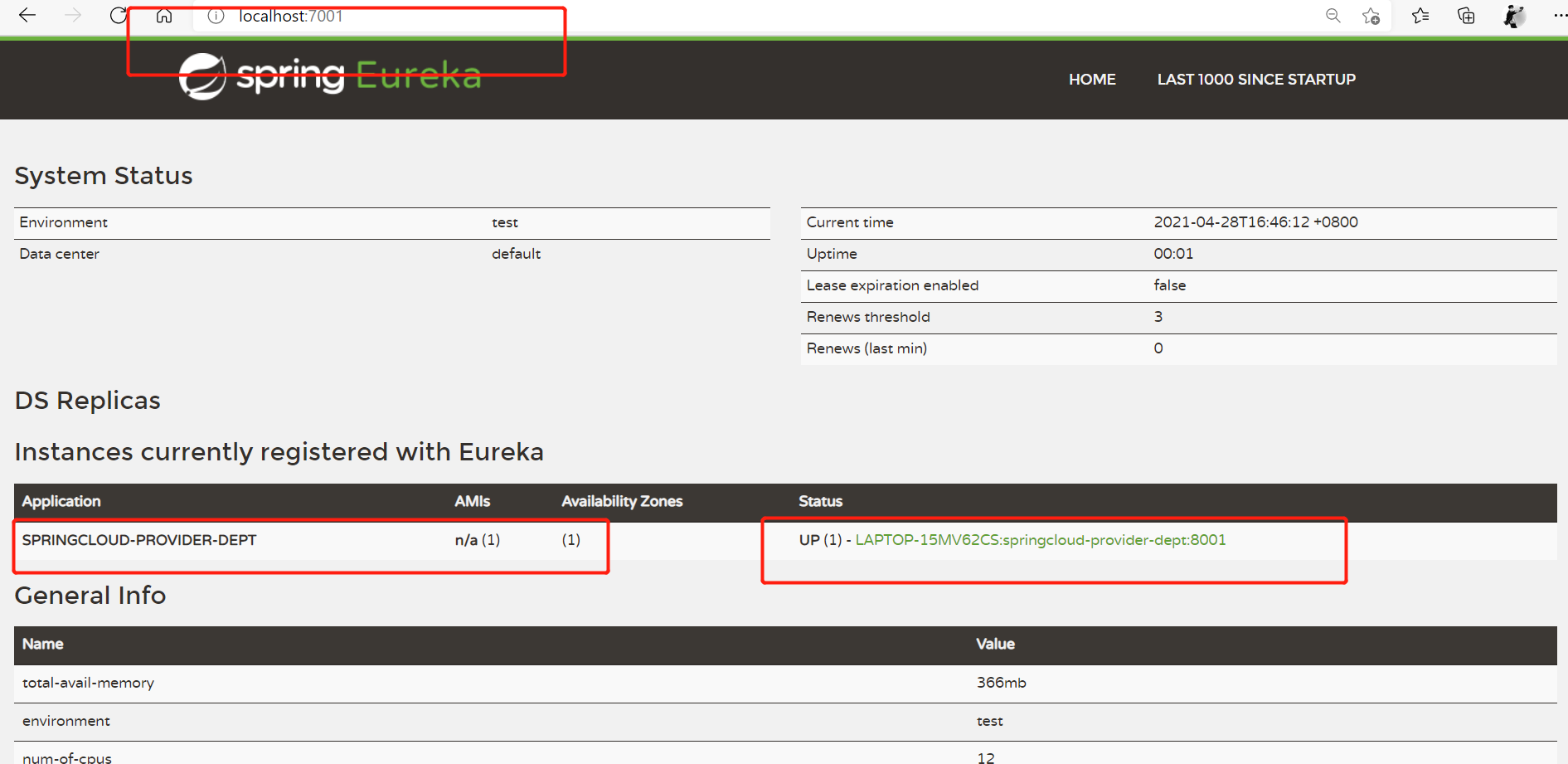Open the zoom magnifier icon in address bar
This screenshot has height=764, width=1568.
pyautogui.click(x=1333, y=15)
